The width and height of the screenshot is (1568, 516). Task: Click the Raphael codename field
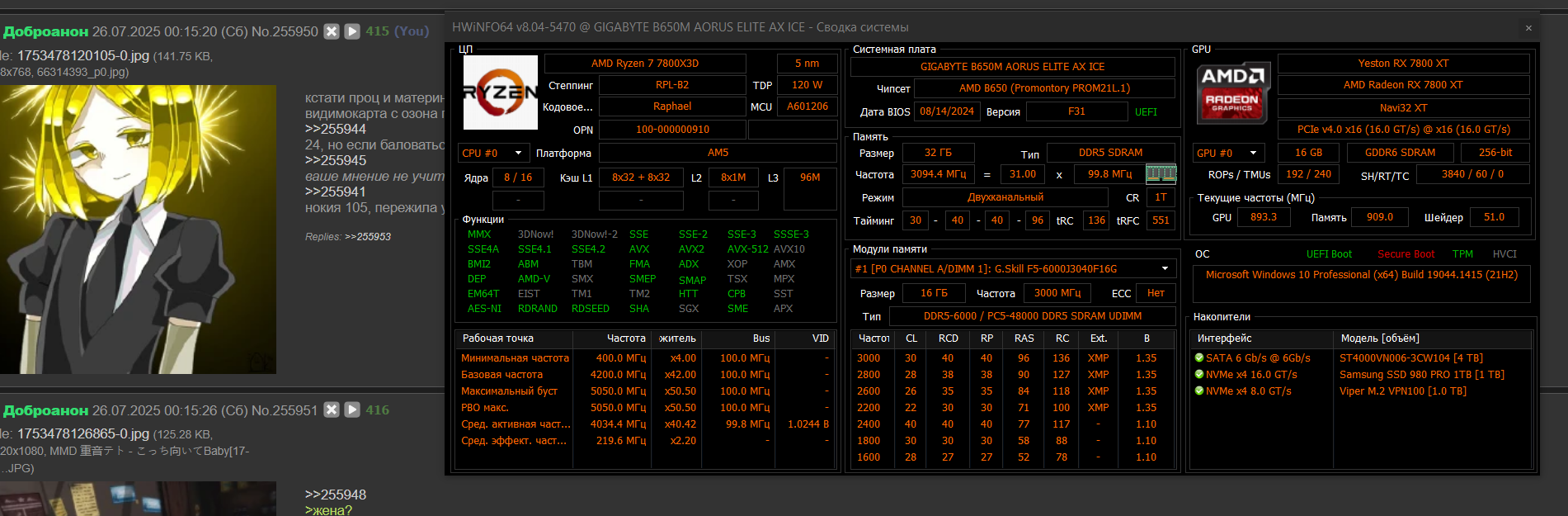tap(672, 107)
